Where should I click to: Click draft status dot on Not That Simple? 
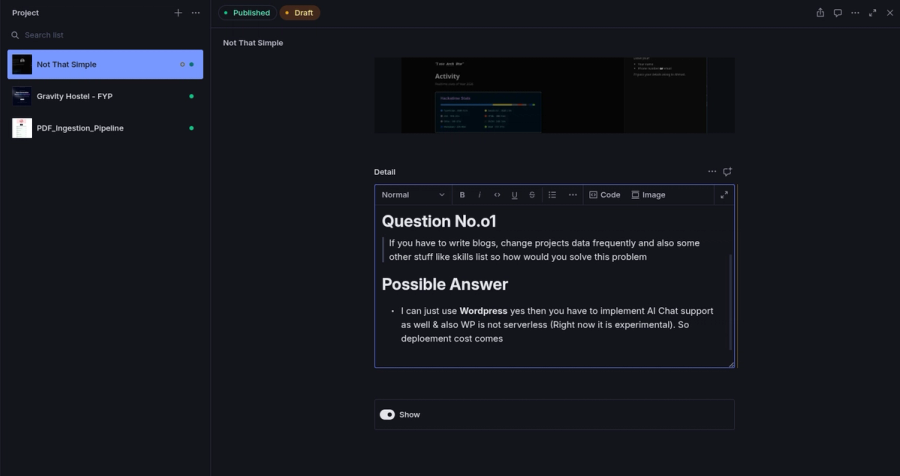click(x=183, y=64)
